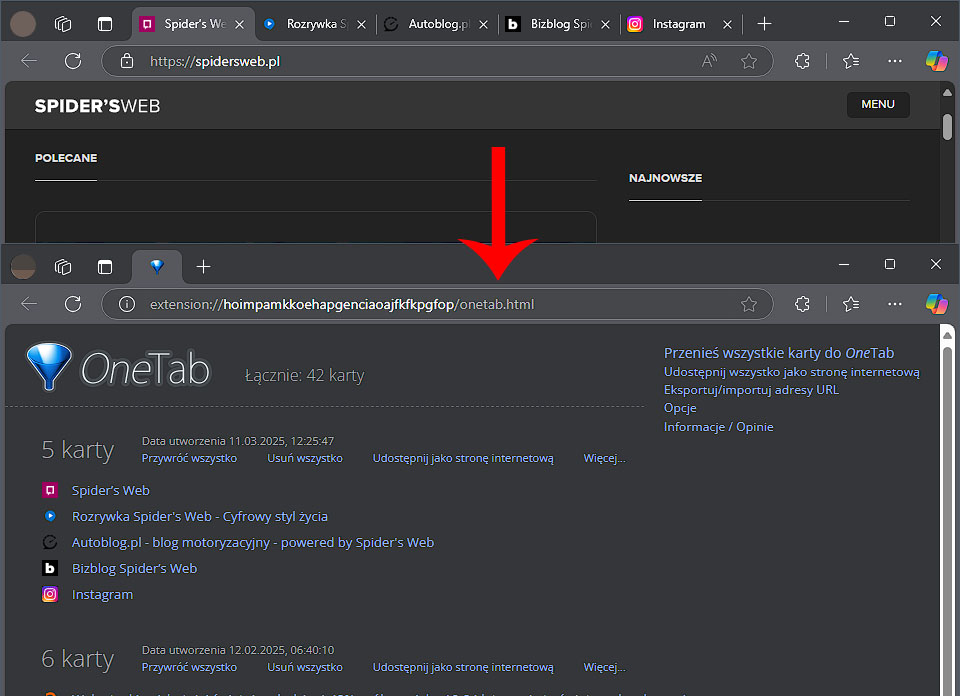This screenshot has height=696, width=960.
Task: Expand Więcej... for 6 karty group
Action: 604,667
